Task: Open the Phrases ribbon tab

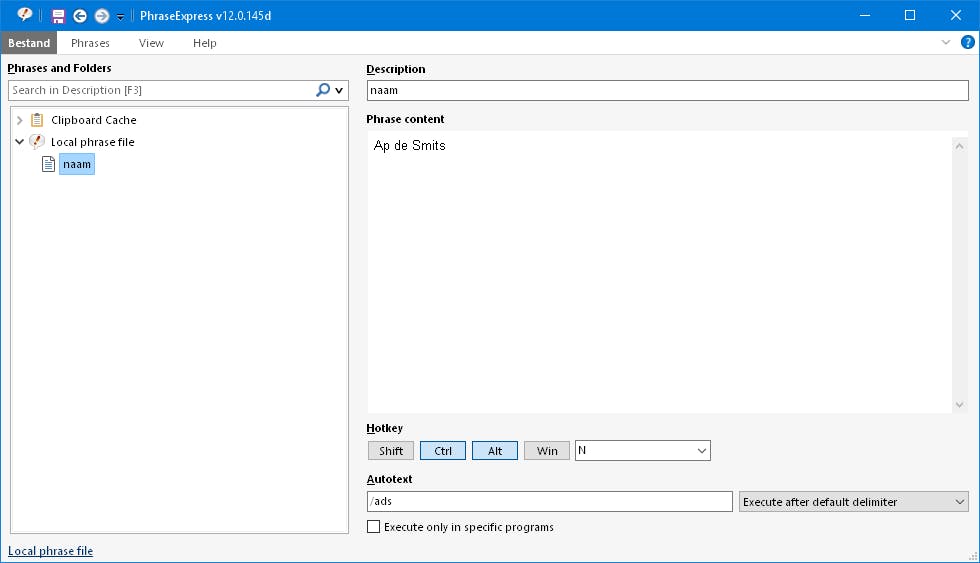Action: 90,43
